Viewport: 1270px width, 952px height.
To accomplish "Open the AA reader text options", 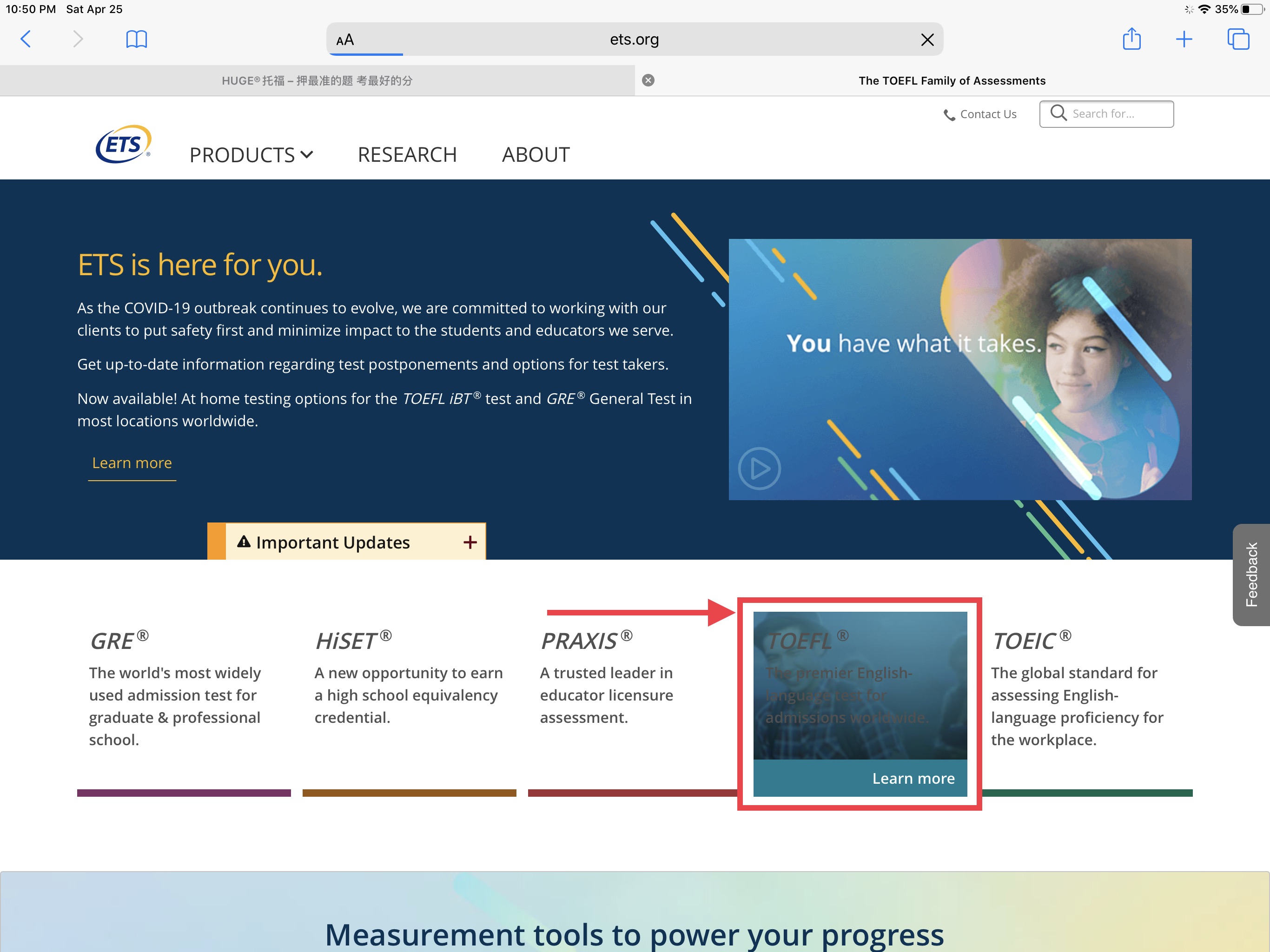I will tap(345, 40).
